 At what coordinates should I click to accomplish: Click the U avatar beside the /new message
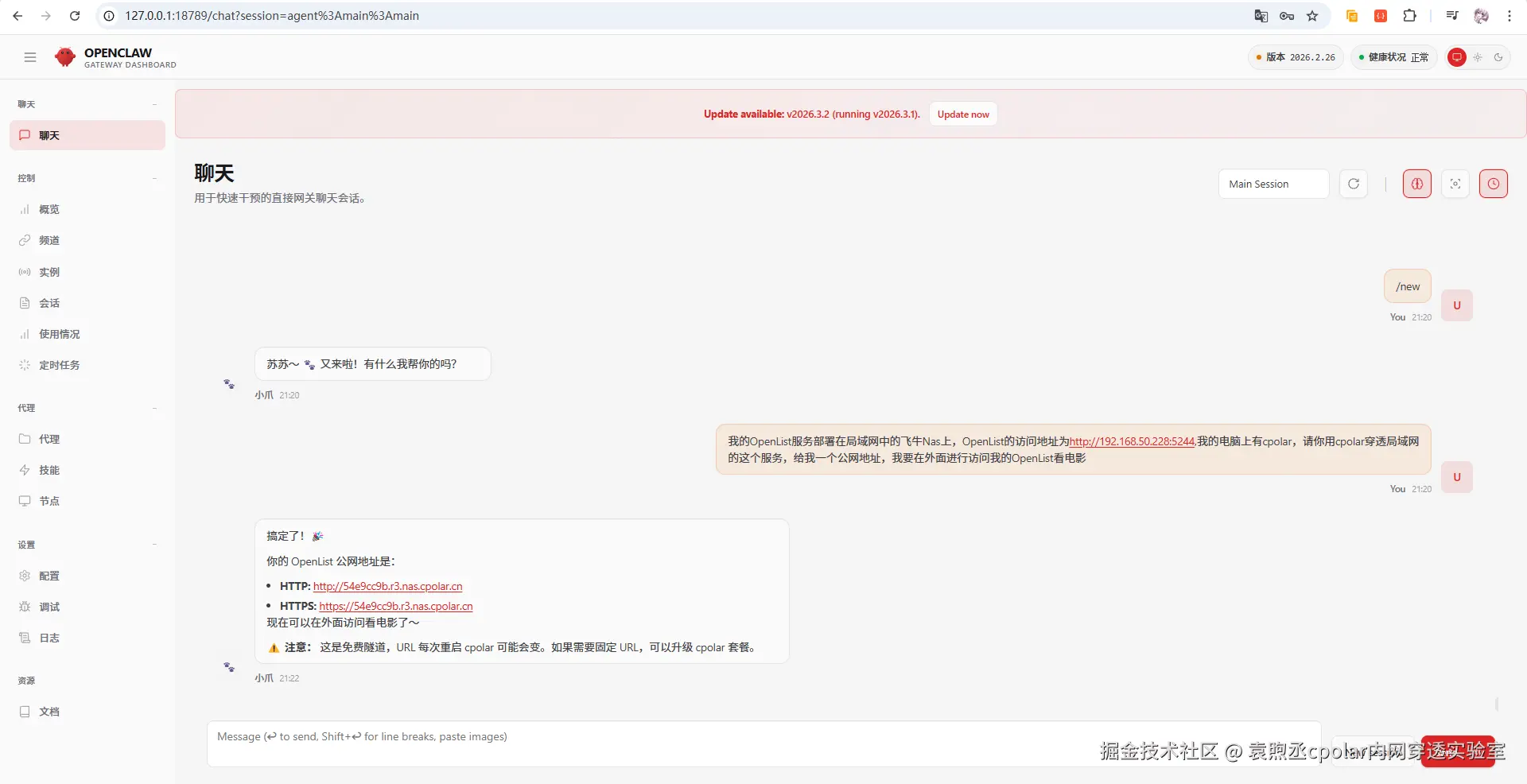click(x=1457, y=305)
